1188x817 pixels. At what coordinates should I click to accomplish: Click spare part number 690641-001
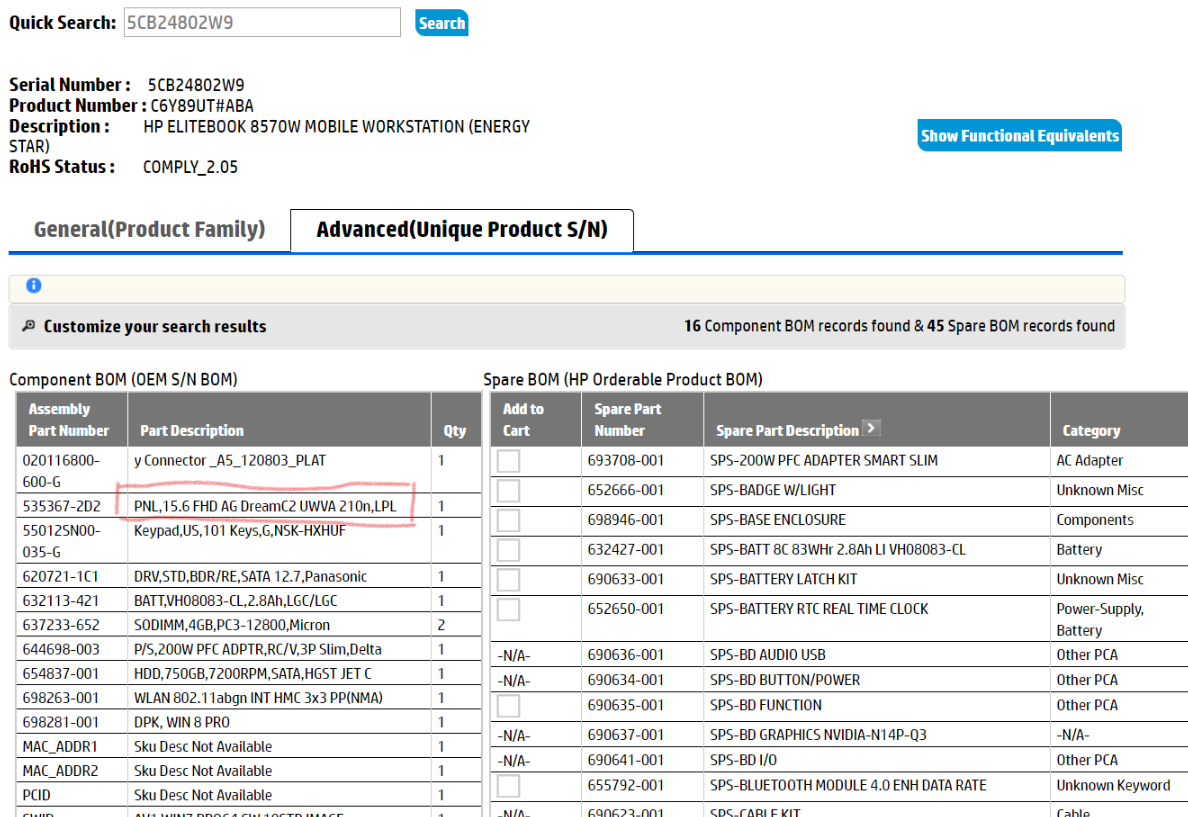626,760
